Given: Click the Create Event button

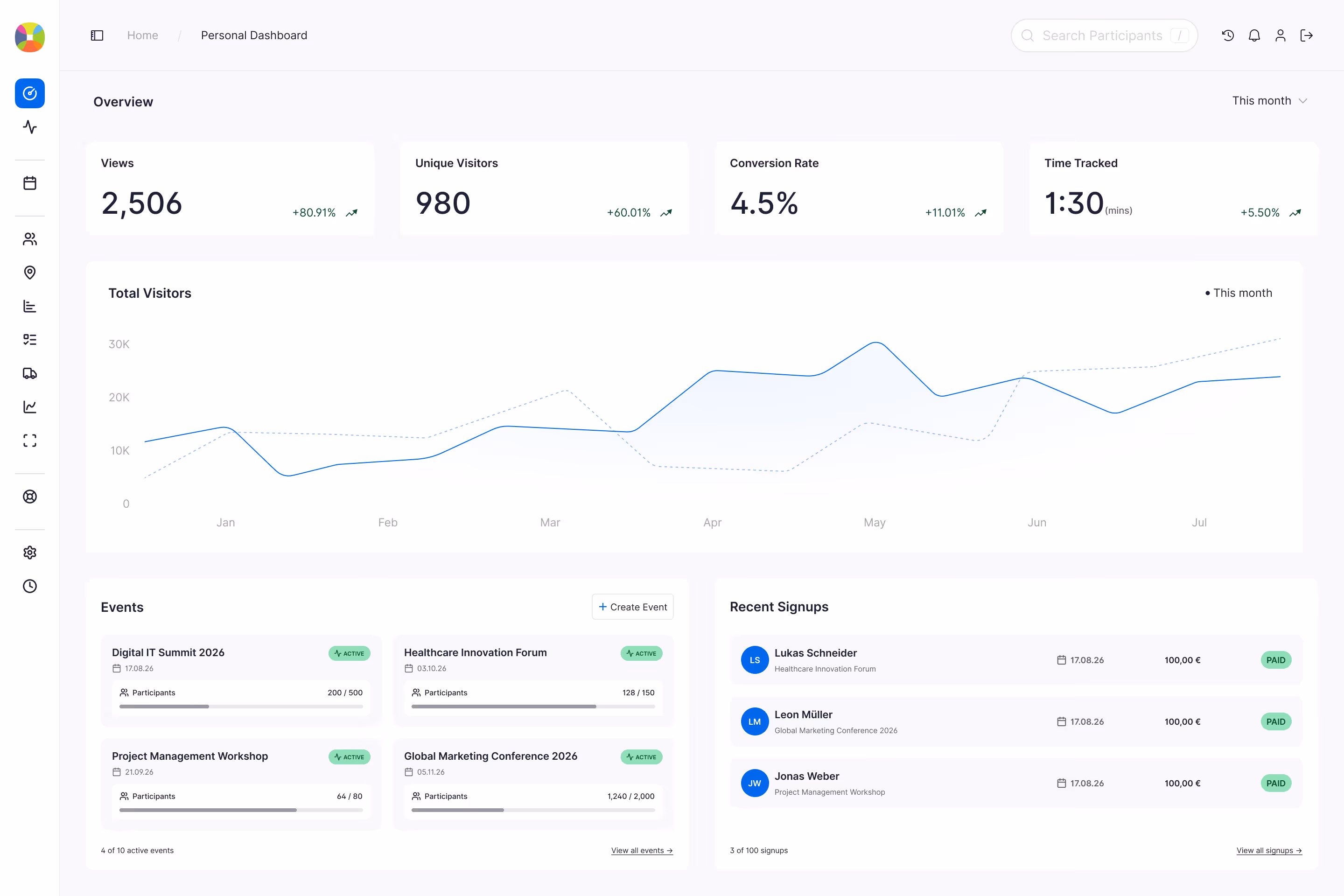Looking at the screenshot, I should (633, 607).
